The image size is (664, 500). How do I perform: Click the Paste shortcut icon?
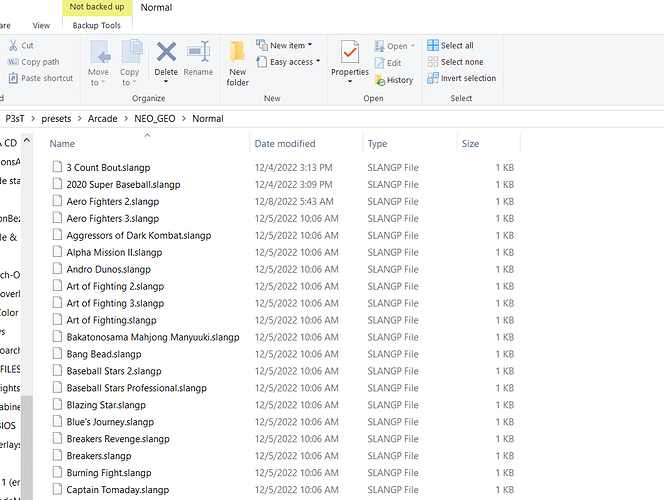[13, 78]
